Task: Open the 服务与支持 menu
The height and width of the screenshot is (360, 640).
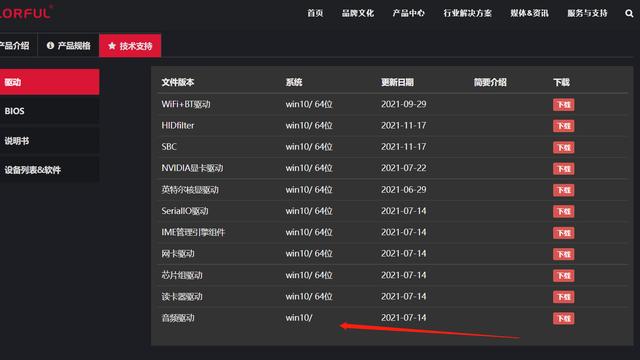Action: coord(587,13)
